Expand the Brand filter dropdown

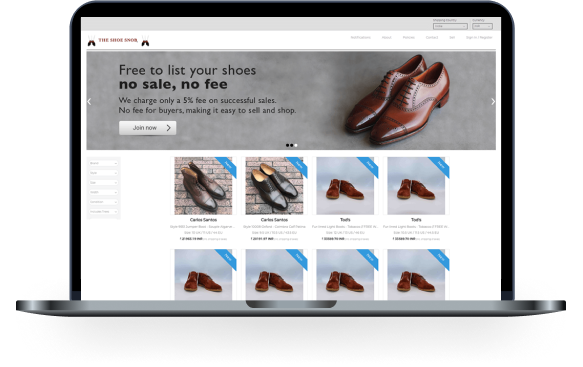pyautogui.click(x=103, y=163)
